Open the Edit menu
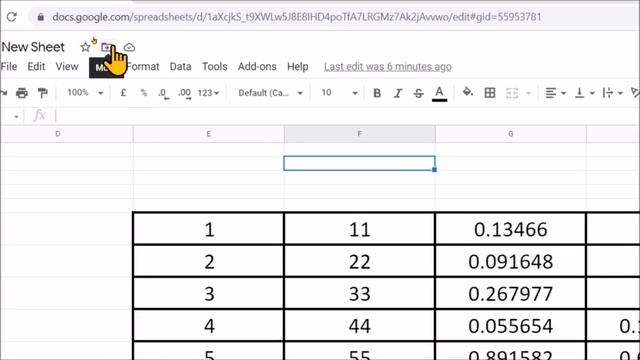Viewport: 640px width, 360px height. [36, 67]
